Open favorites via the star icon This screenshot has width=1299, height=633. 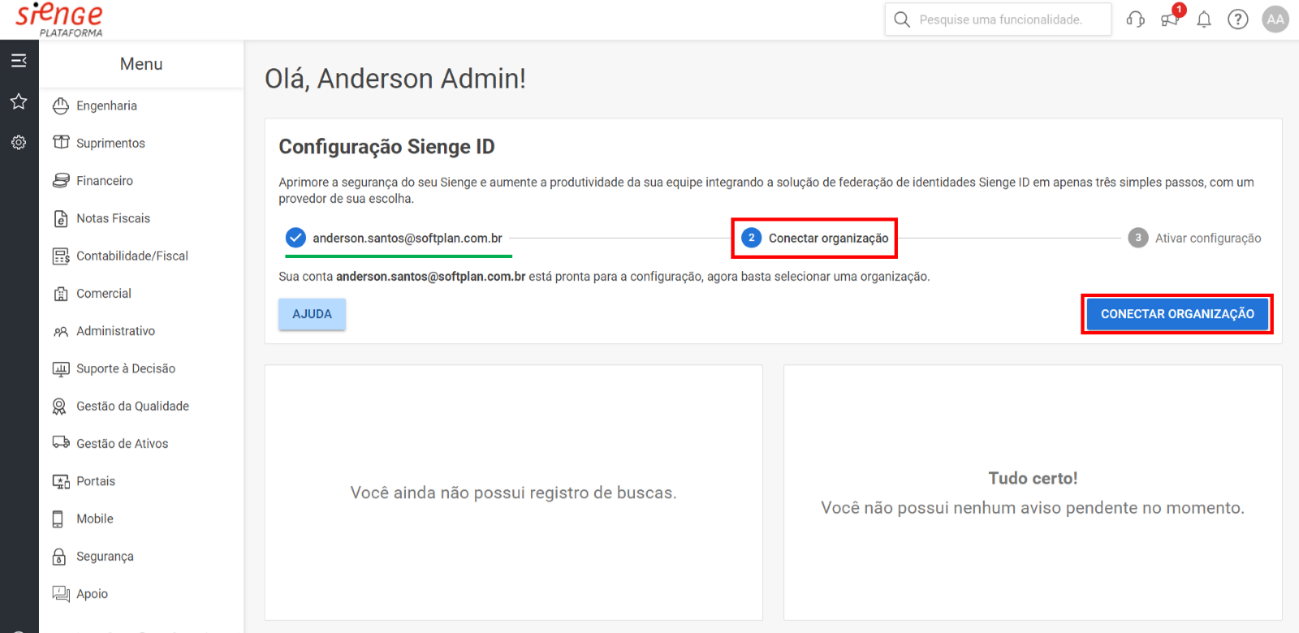[18, 101]
